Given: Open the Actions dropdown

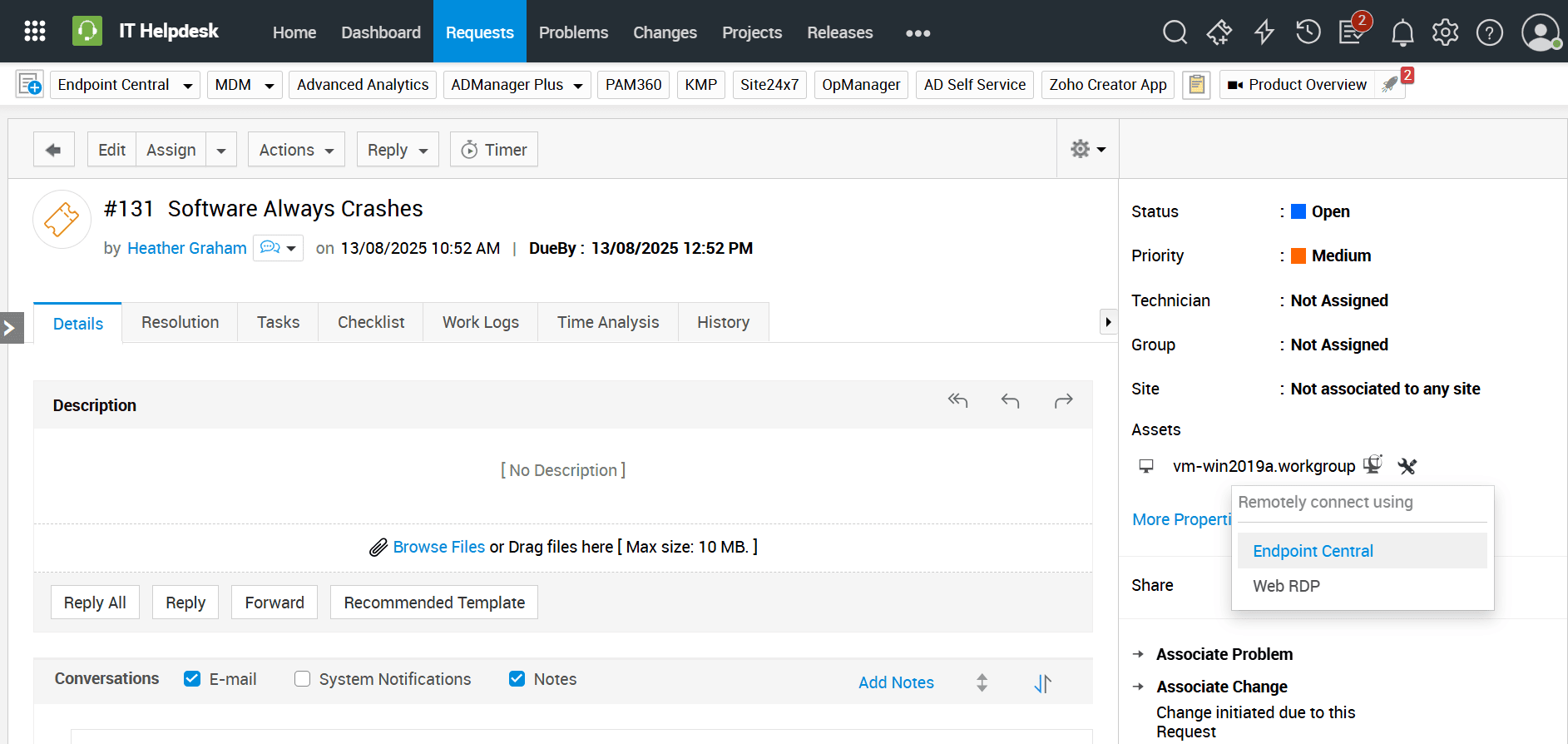Looking at the screenshot, I should point(296,150).
